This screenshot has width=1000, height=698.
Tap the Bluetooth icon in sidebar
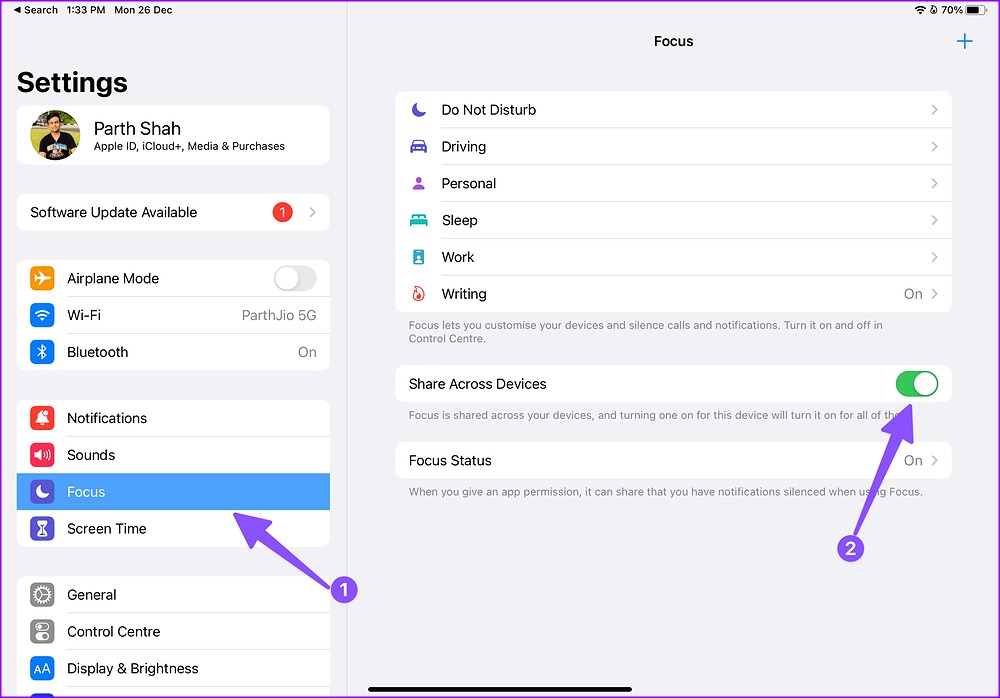42,352
